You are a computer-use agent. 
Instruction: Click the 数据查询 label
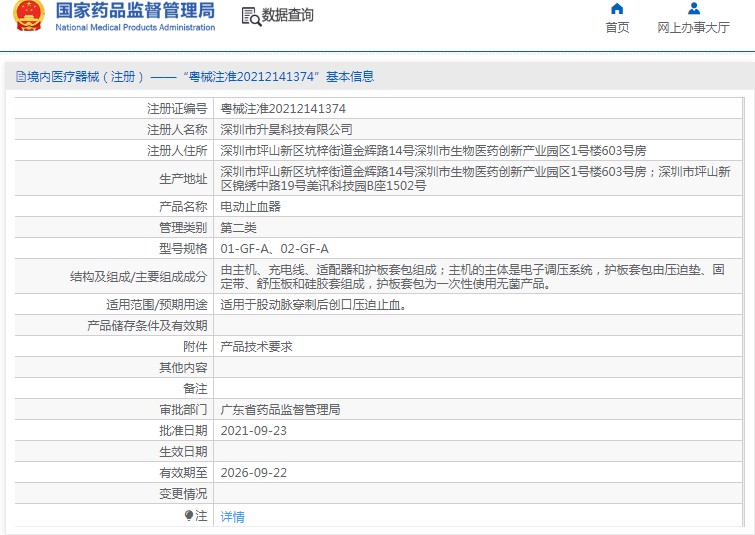tap(287, 15)
